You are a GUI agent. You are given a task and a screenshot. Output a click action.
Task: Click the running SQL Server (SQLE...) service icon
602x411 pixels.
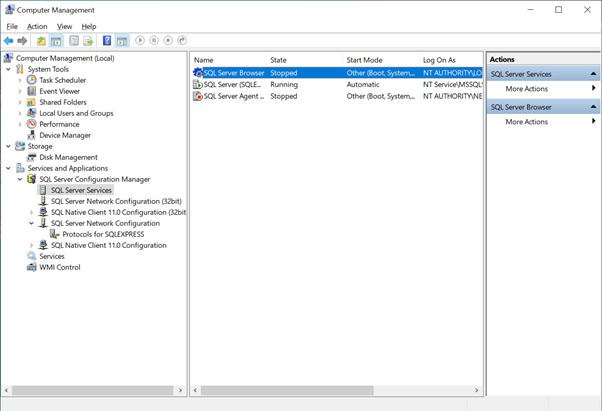[x=198, y=84]
